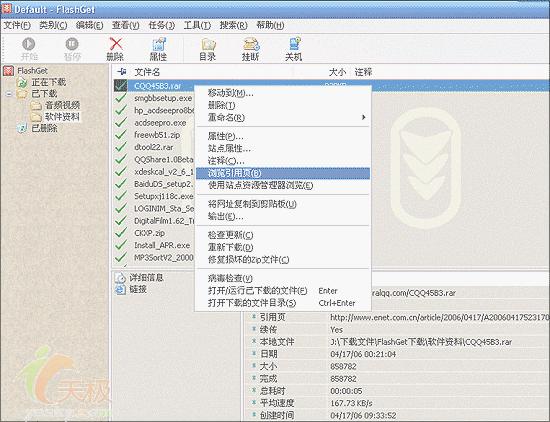Open the 任务(J) menu

click(161, 25)
